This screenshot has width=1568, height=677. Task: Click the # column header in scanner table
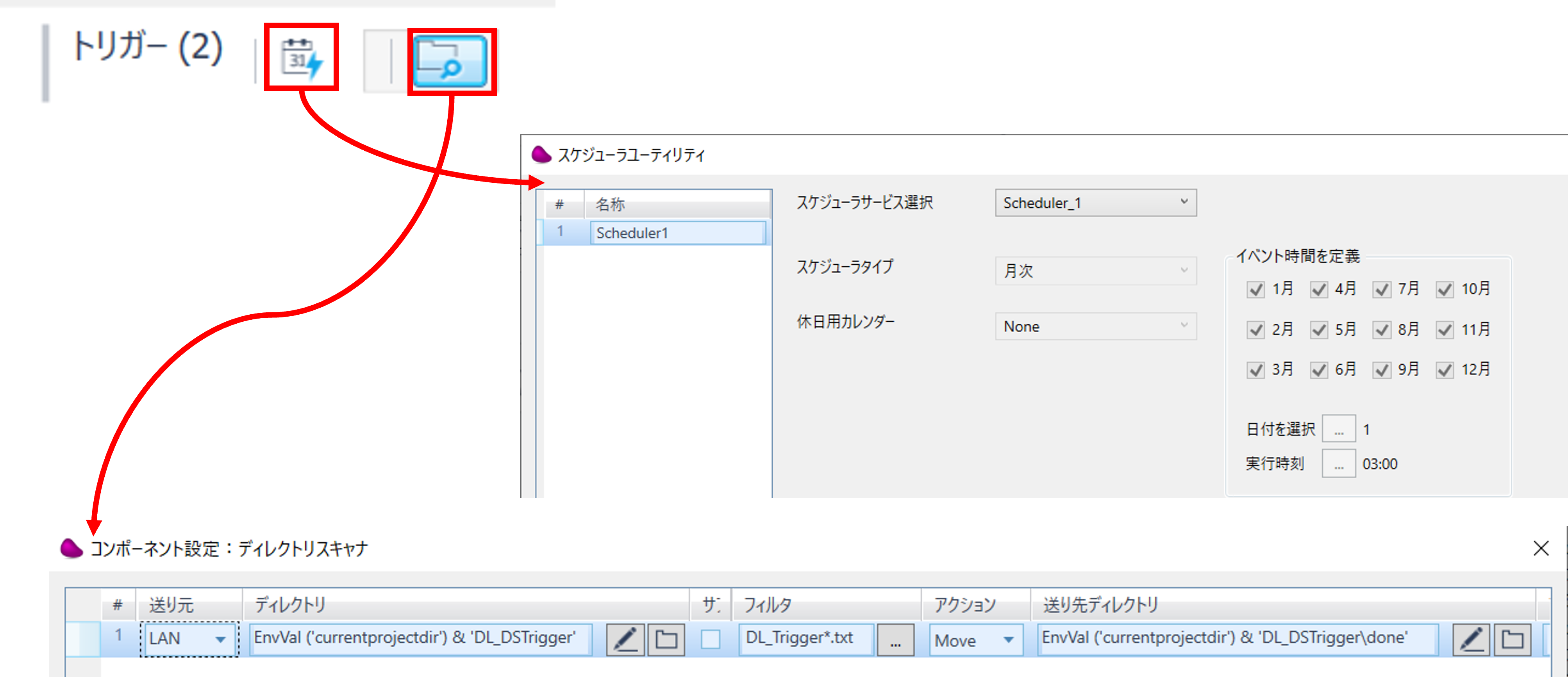coord(118,605)
